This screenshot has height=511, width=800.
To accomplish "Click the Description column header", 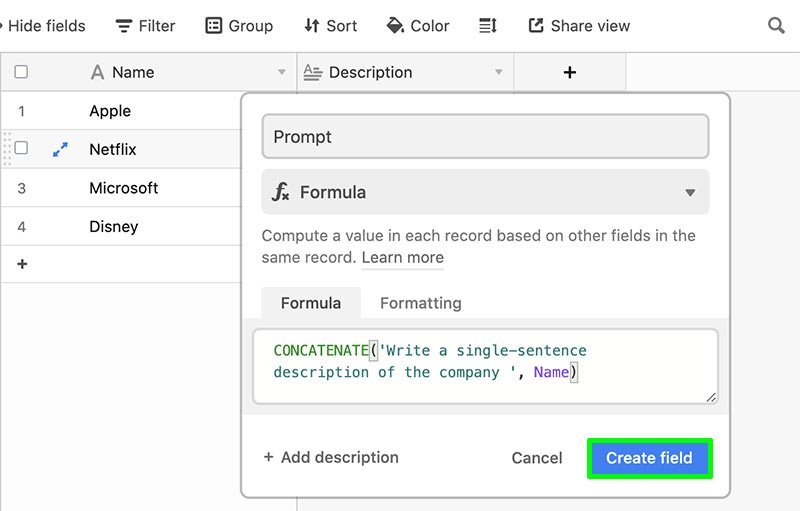I will click(x=406, y=72).
